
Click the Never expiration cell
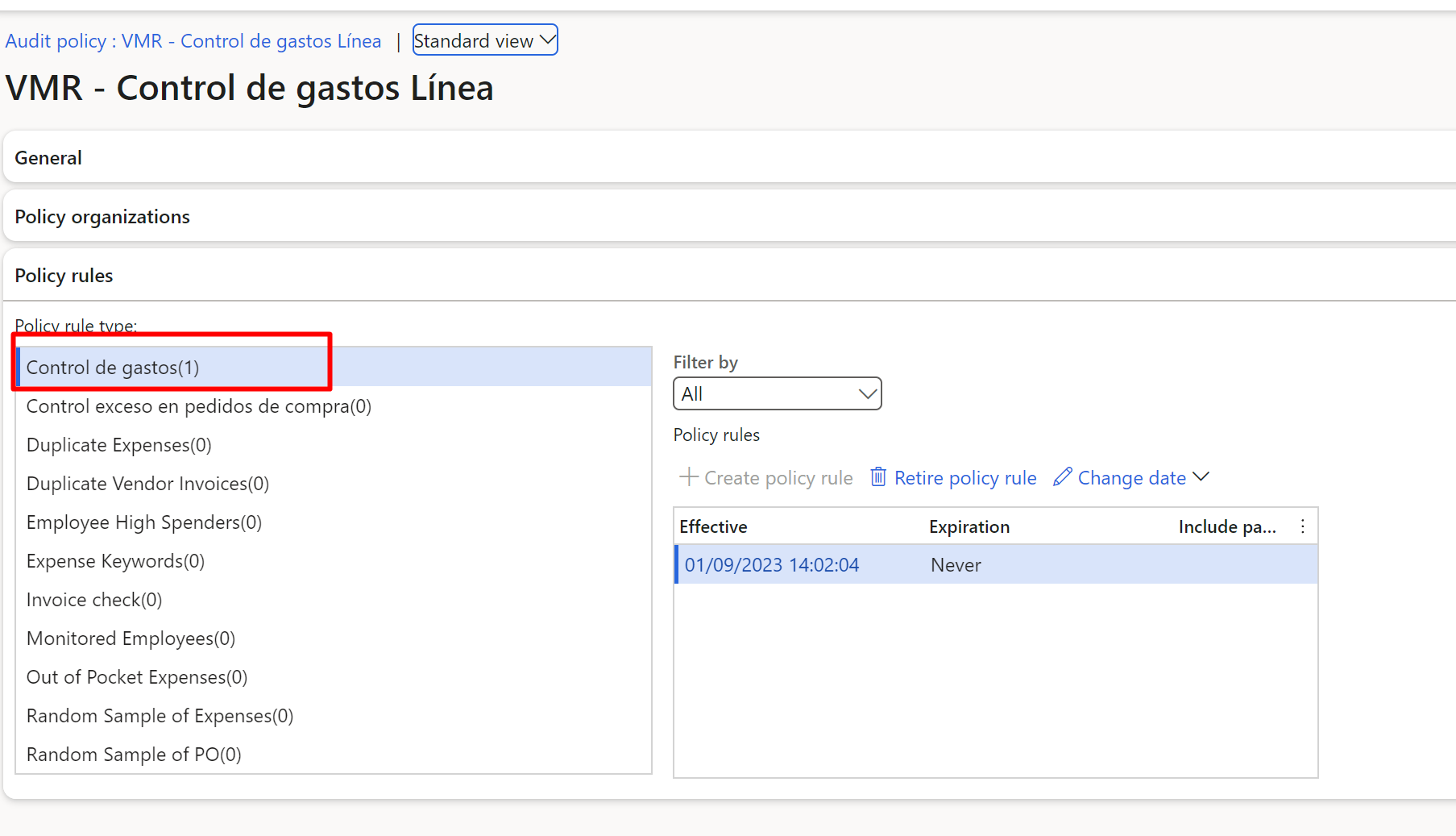click(956, 565)
